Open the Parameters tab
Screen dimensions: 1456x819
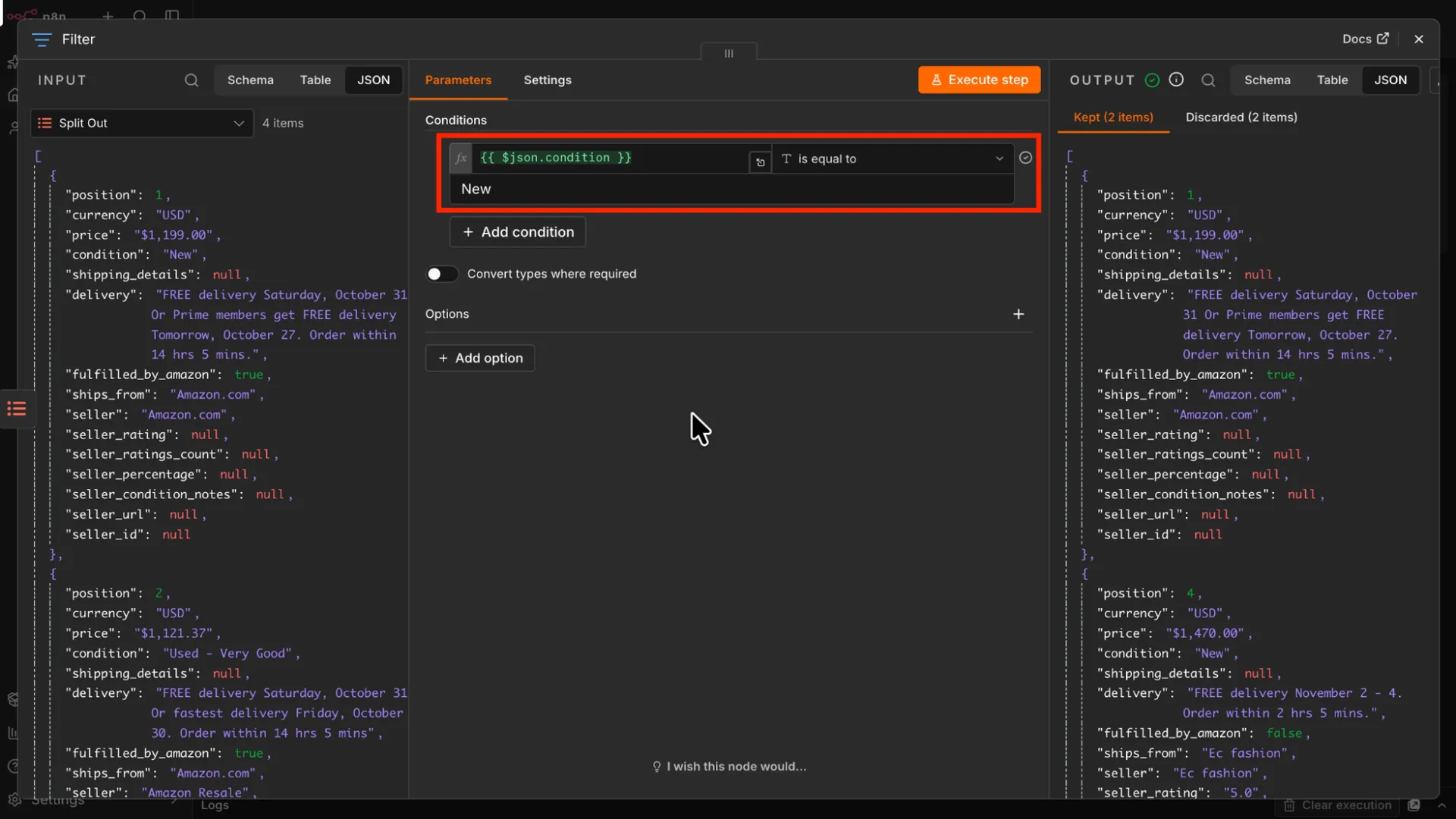[x=458, y=80]
